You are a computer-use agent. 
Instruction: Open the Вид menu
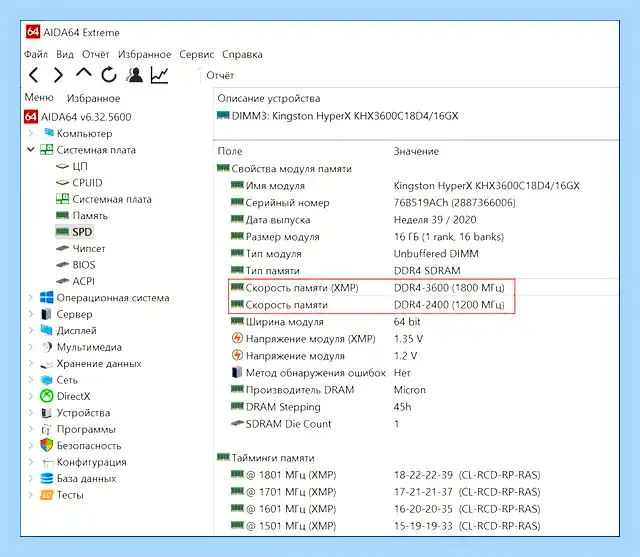click(65, 54)
